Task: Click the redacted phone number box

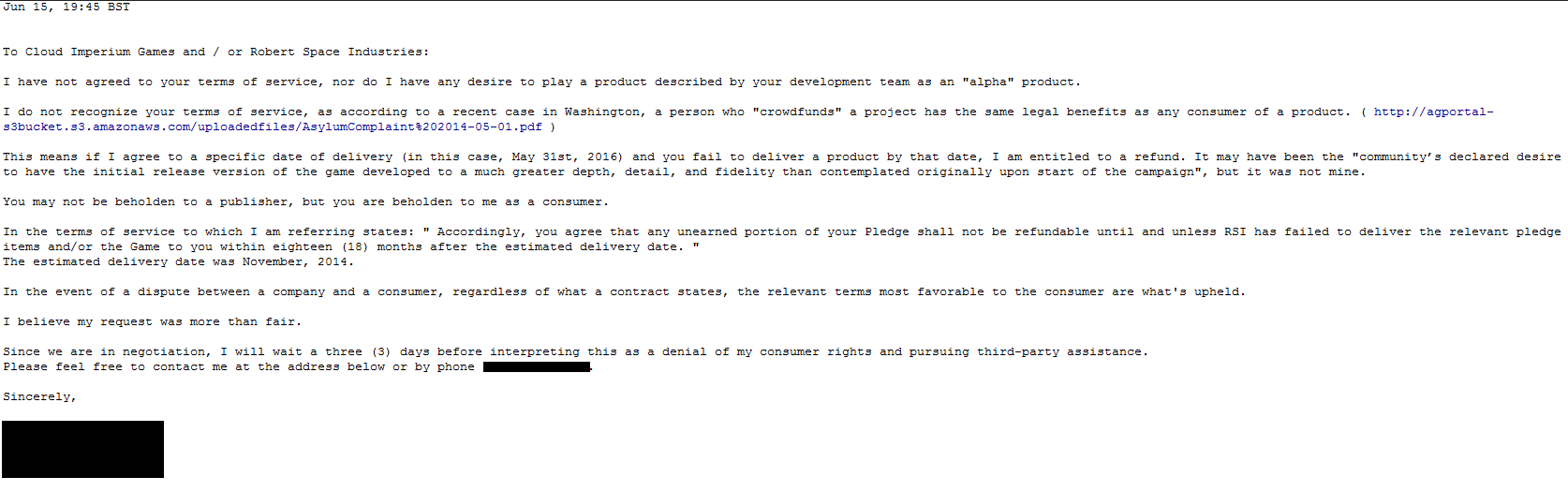Action: (x=537, y=366)
